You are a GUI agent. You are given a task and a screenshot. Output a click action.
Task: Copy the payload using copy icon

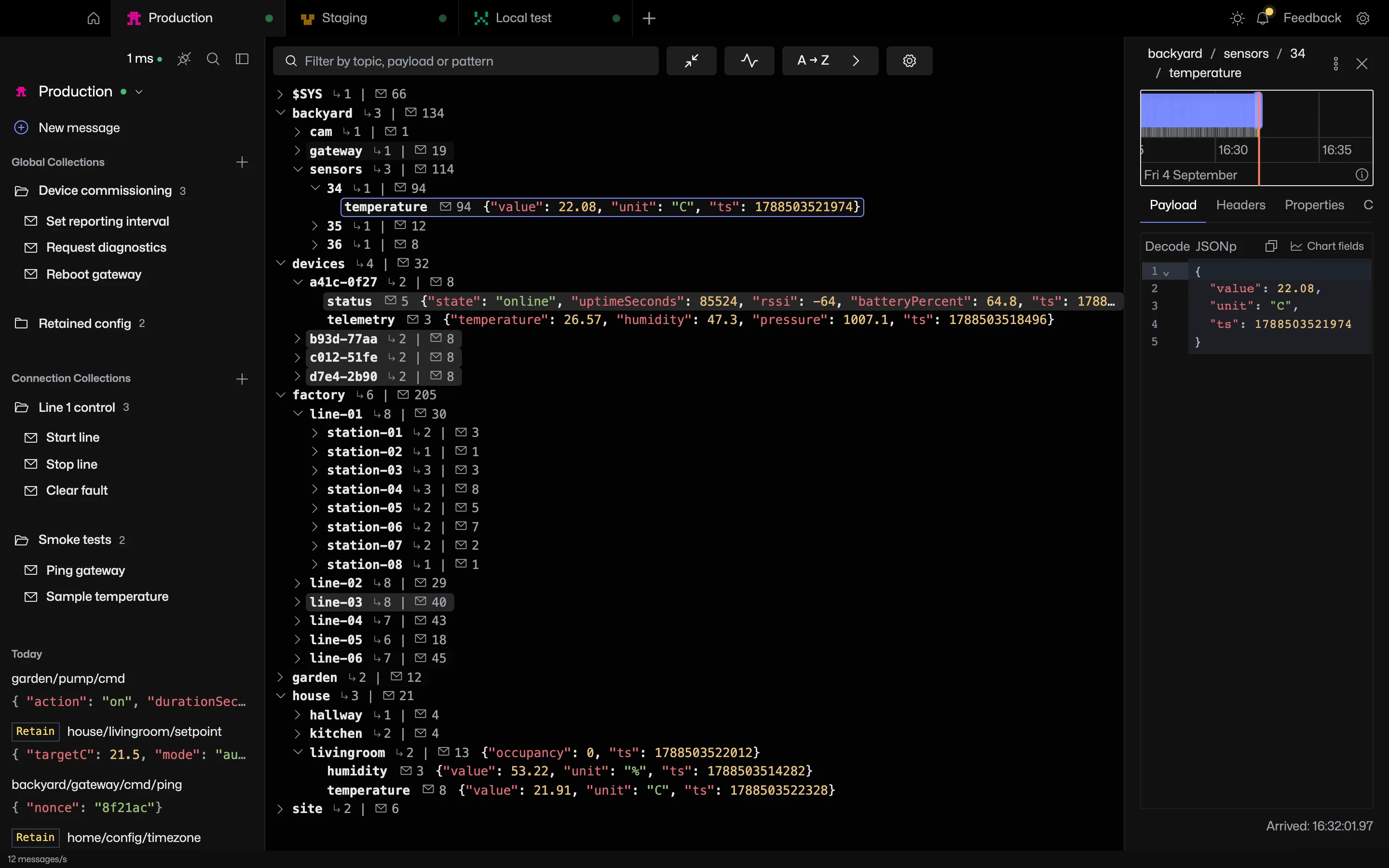(x=1271, y=246)
